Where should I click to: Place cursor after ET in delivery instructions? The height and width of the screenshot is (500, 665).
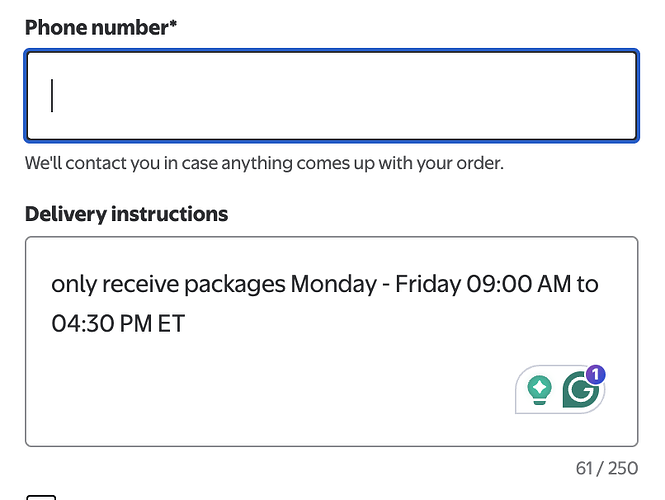(x=185, y=324)
